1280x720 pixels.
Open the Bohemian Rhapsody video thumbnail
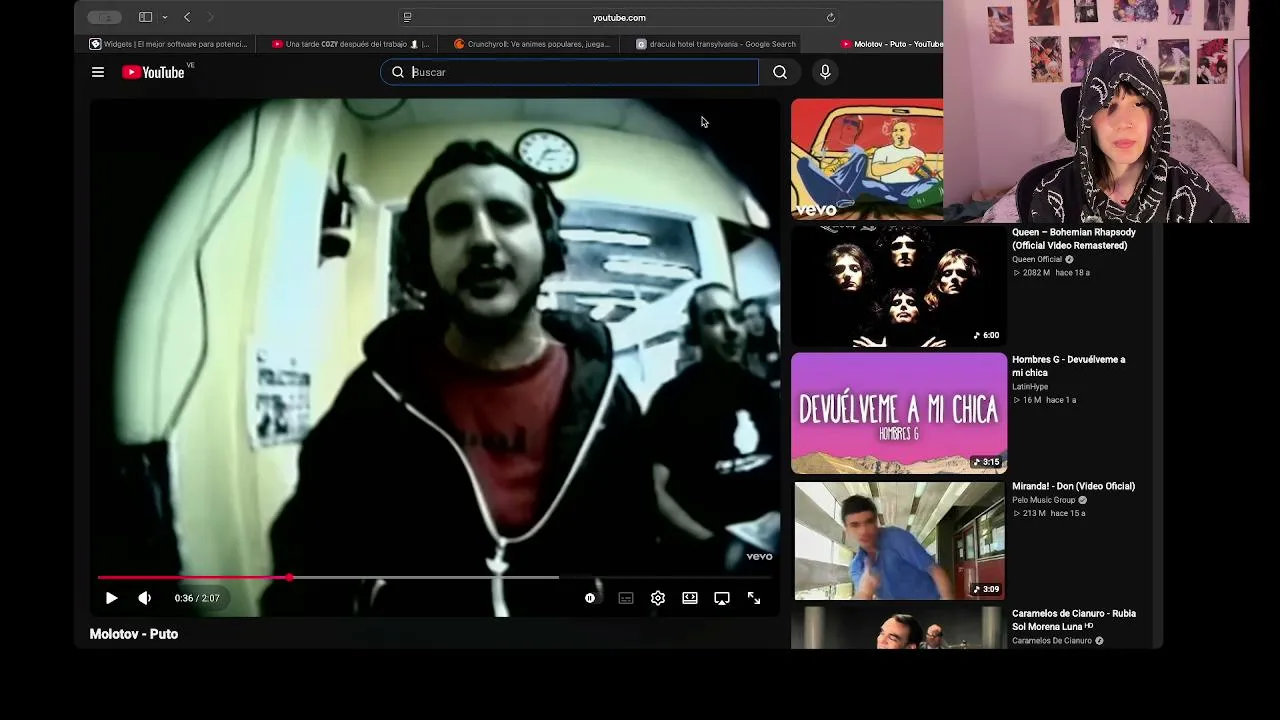899,286
